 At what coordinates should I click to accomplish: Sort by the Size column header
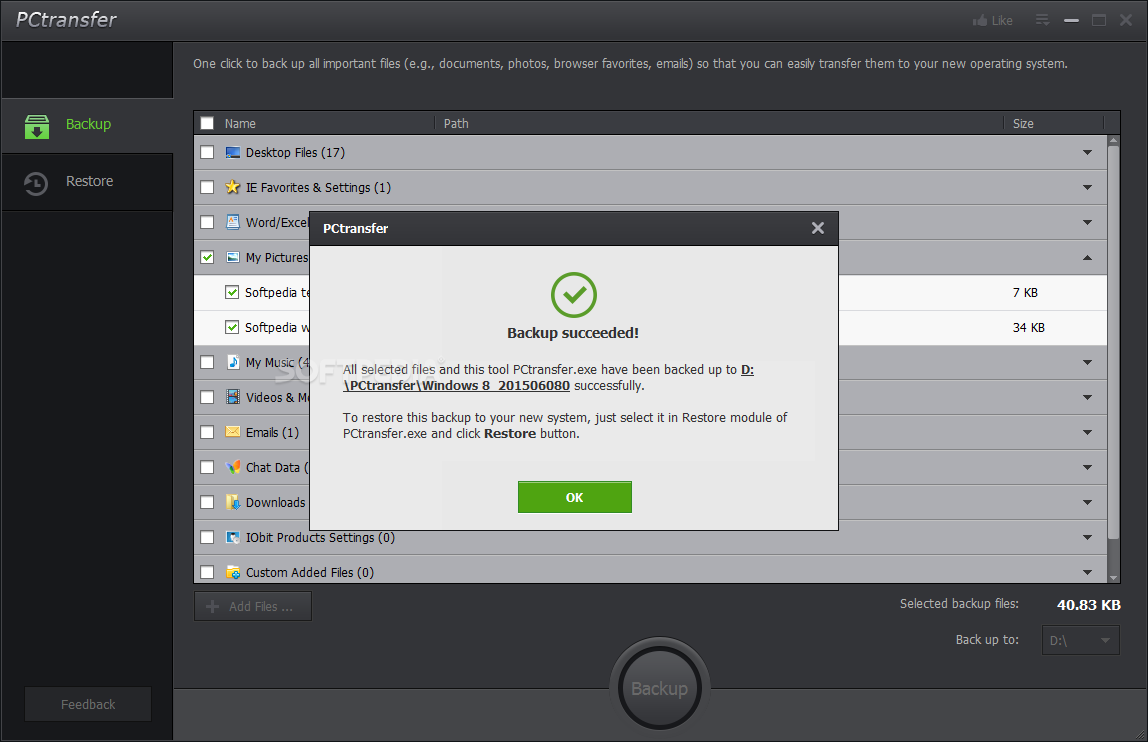(x=1023, y=123)
